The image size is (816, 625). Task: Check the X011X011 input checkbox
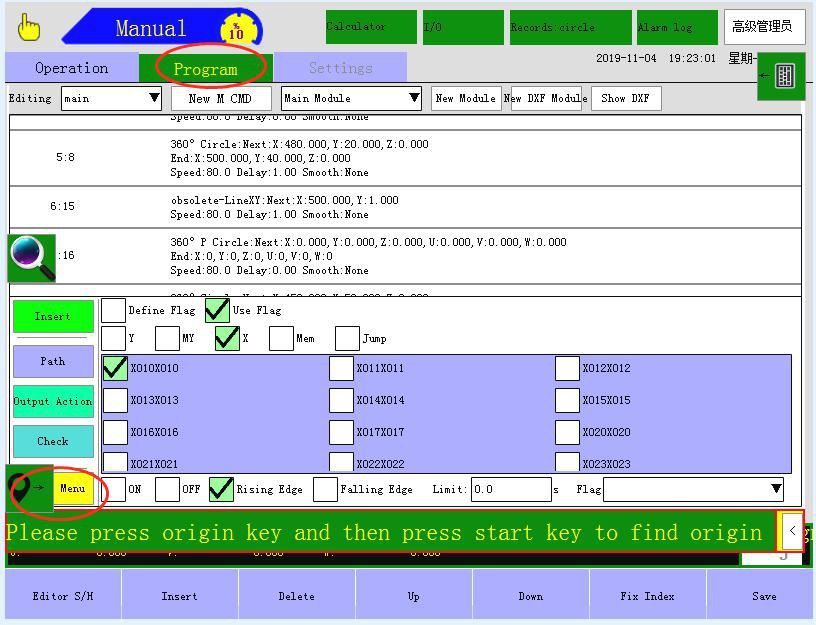tap(341, 369)
